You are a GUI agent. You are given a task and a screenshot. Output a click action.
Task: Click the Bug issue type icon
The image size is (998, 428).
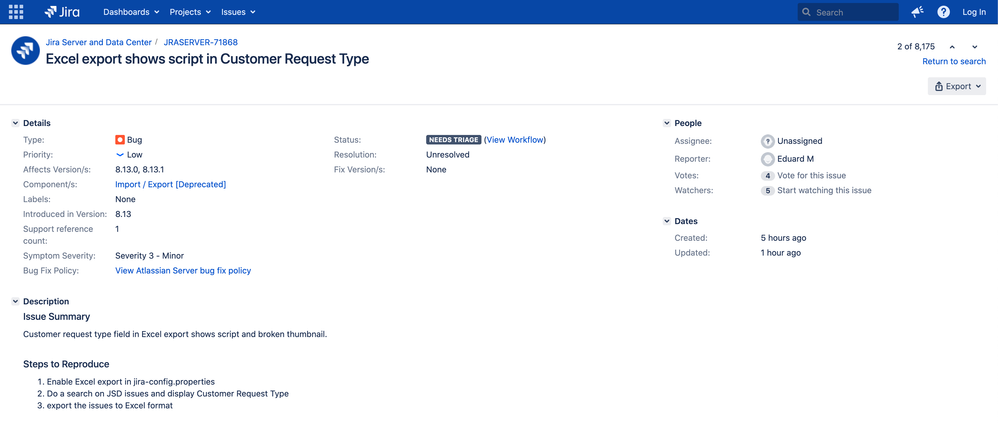point(120,139)
